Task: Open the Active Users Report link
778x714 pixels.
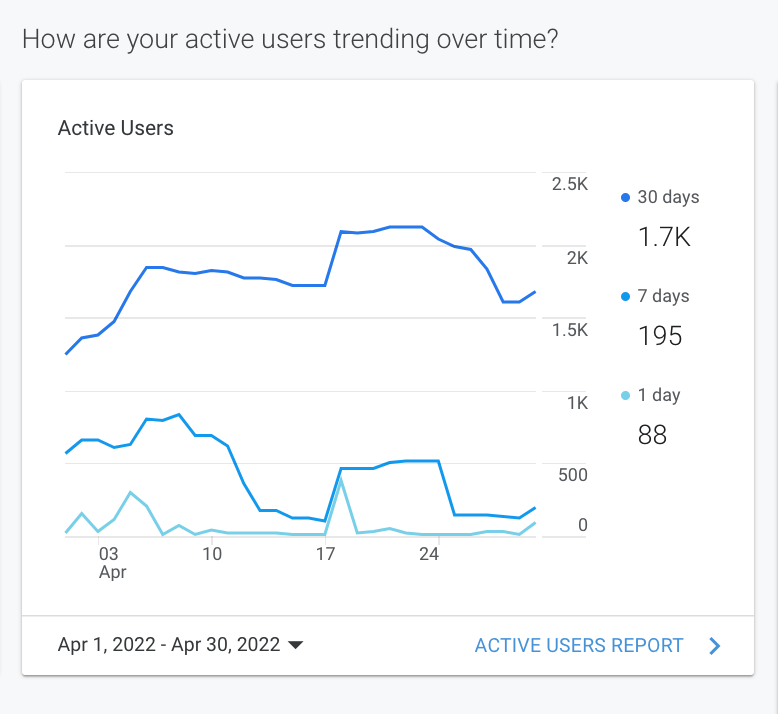Action: (x=579, y=646)
